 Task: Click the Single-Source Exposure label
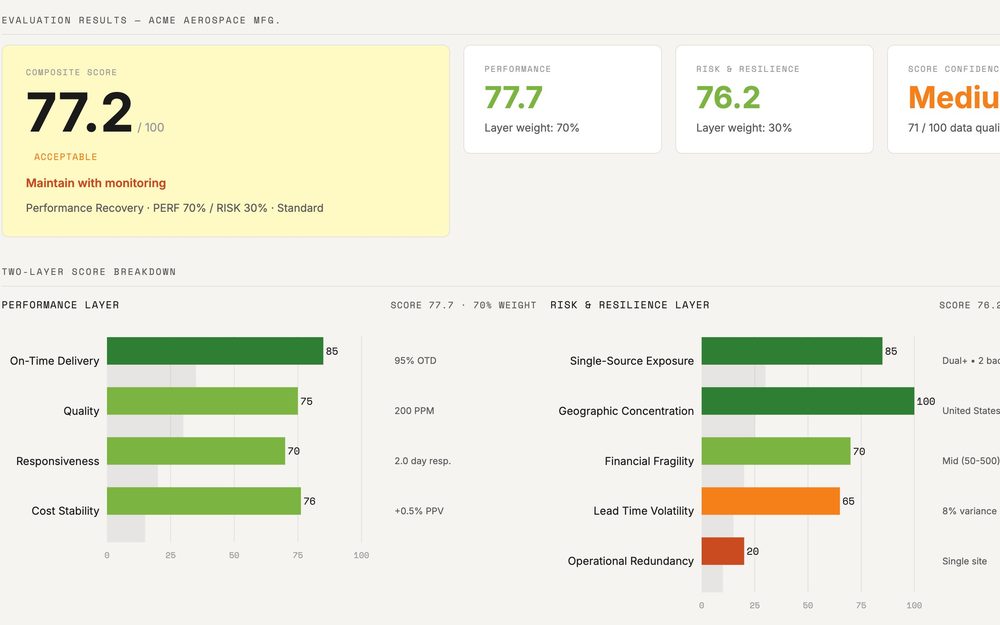pos(631,361)
